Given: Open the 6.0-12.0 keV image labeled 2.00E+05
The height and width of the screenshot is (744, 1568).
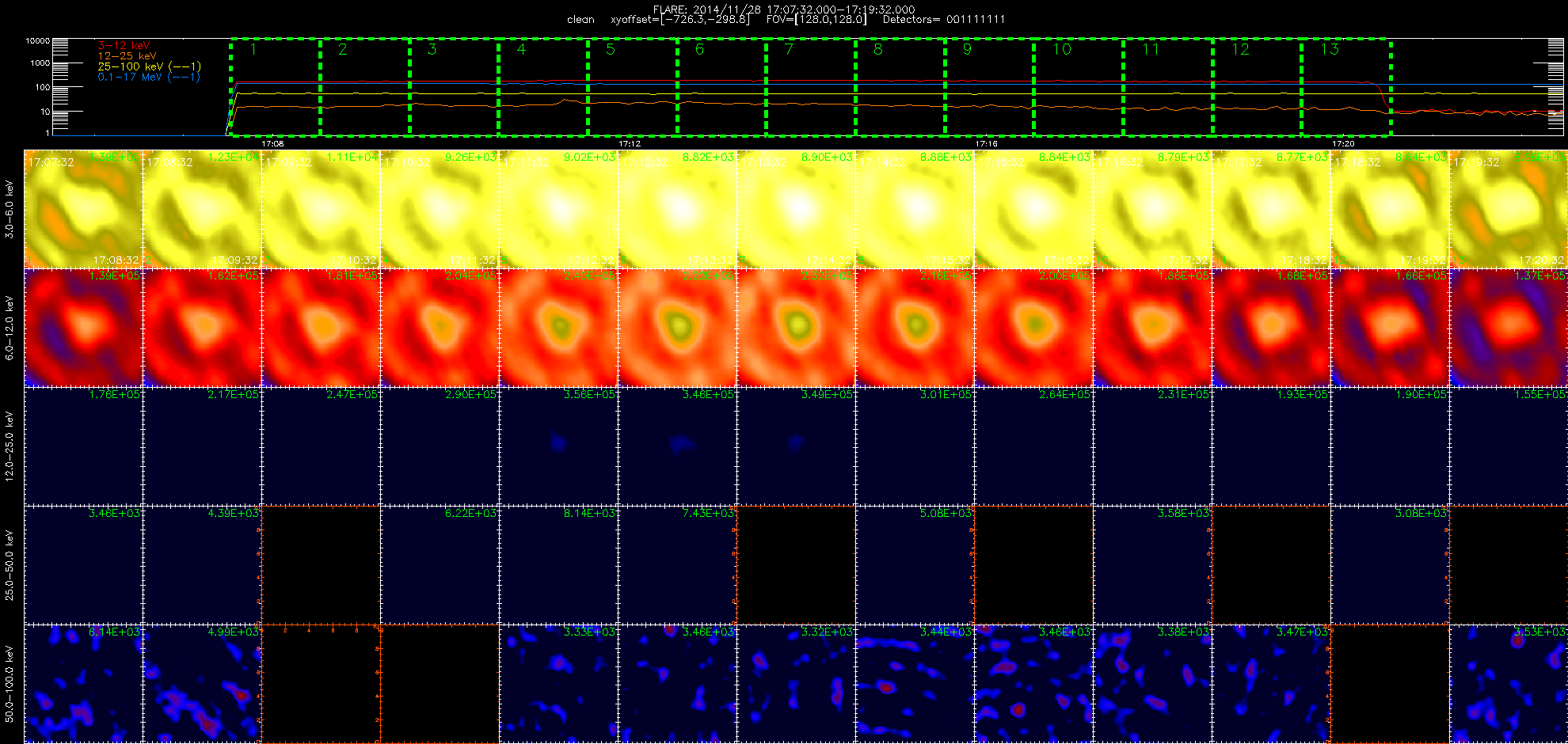Looking at the screenshot, I should (x=1033, y=328).
